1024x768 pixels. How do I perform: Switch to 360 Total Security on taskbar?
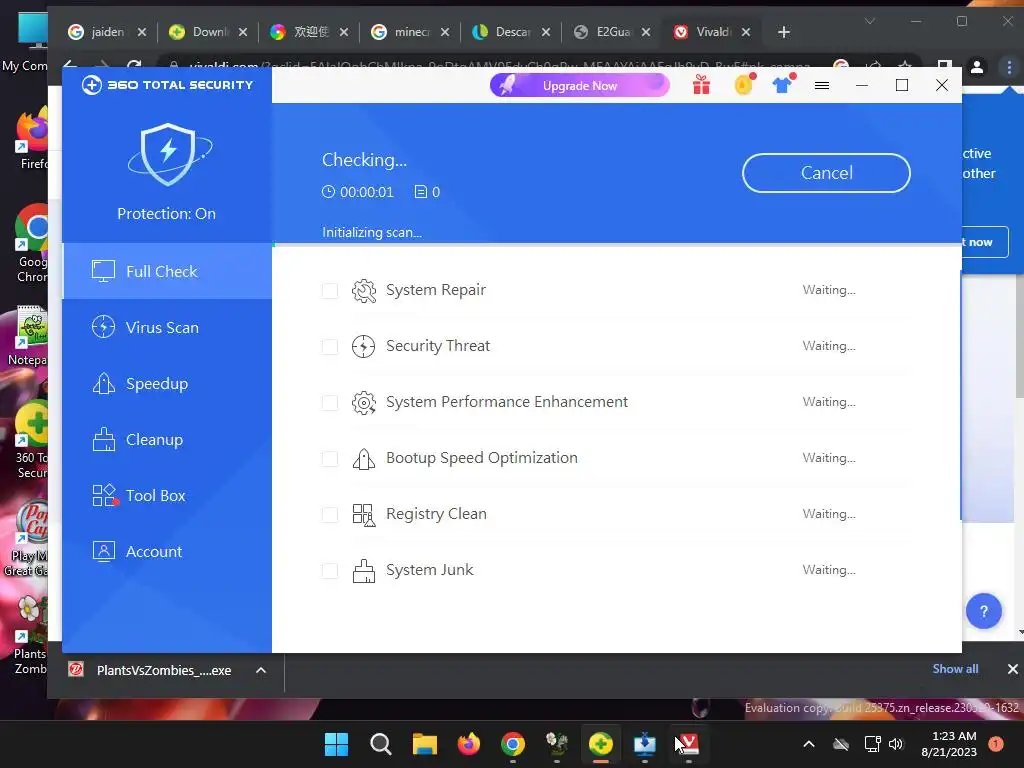pyautogui.click(x=601, y=744)
